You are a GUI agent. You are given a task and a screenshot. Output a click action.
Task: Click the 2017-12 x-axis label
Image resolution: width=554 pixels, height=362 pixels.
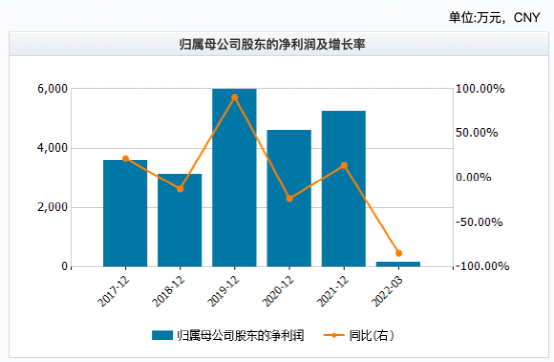113,292
